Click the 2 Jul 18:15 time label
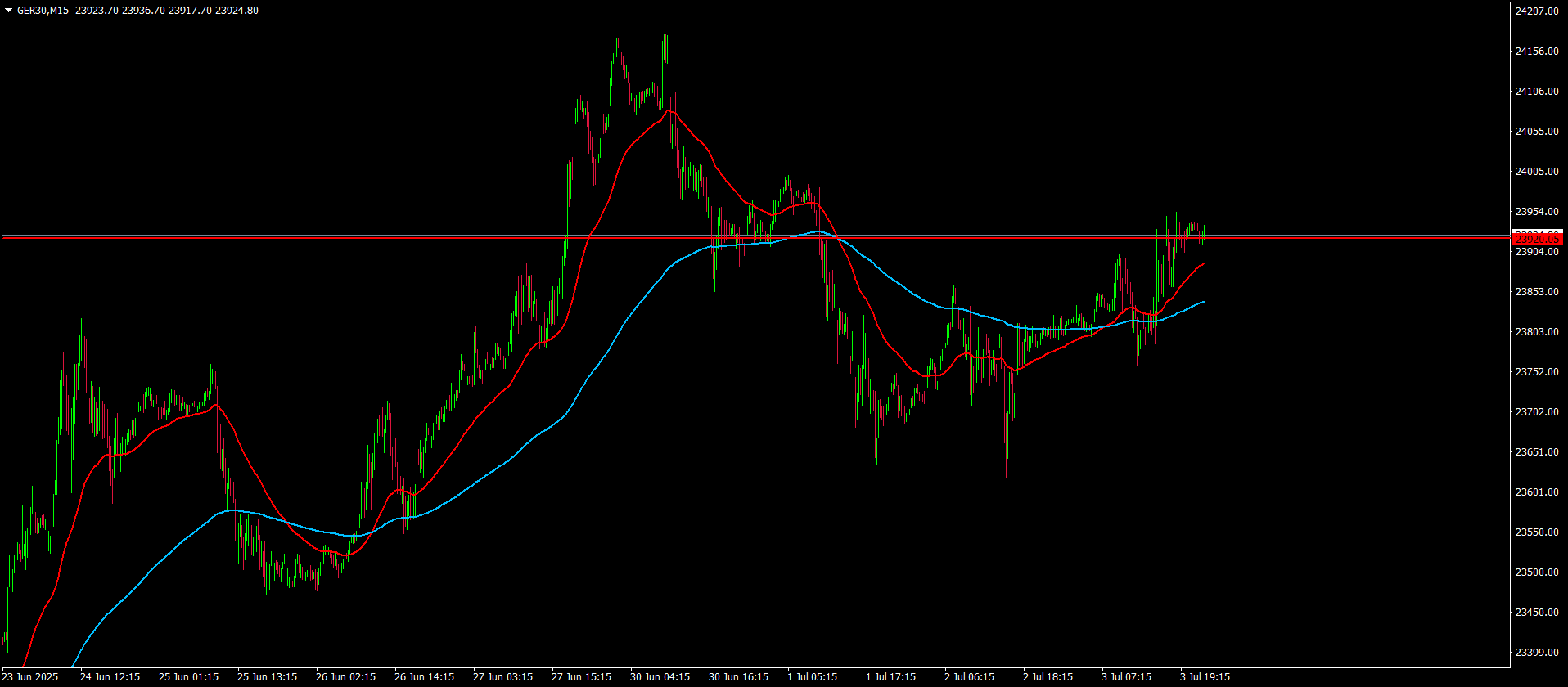Image resolution: width=1568 pixels, height=687 pixels. tap(1048, 677)
